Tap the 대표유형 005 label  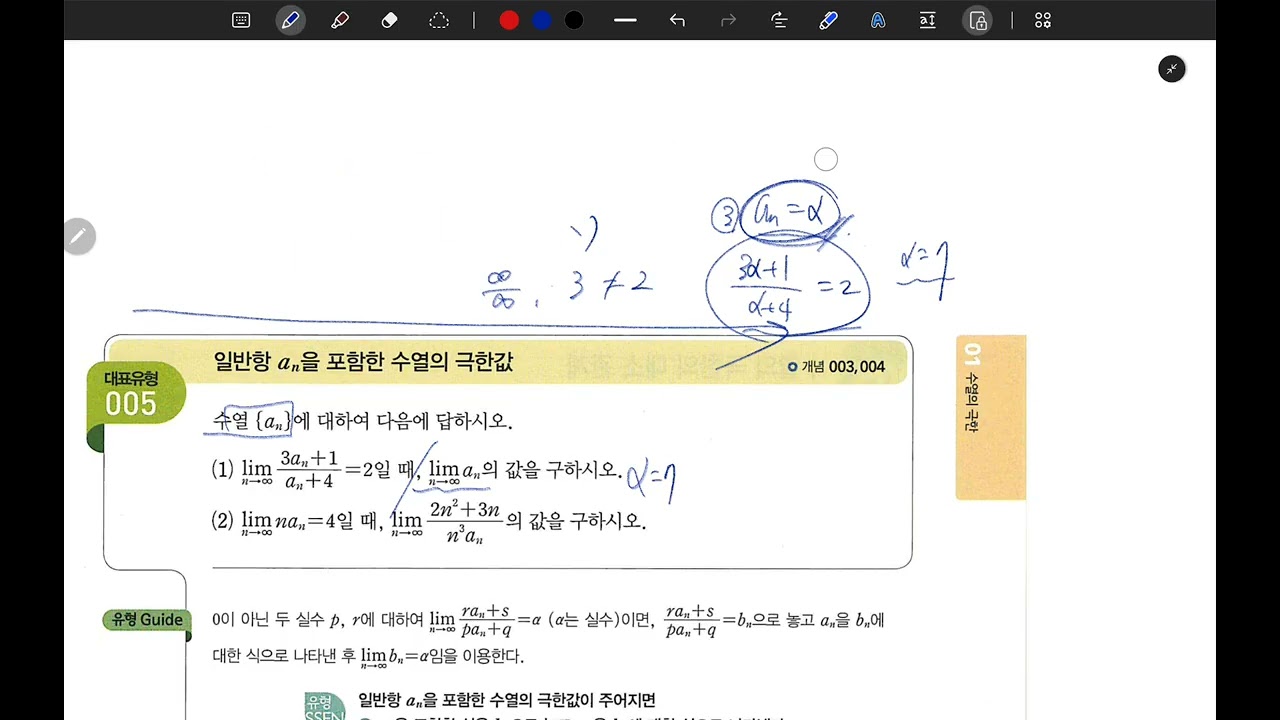pos(131,393)
